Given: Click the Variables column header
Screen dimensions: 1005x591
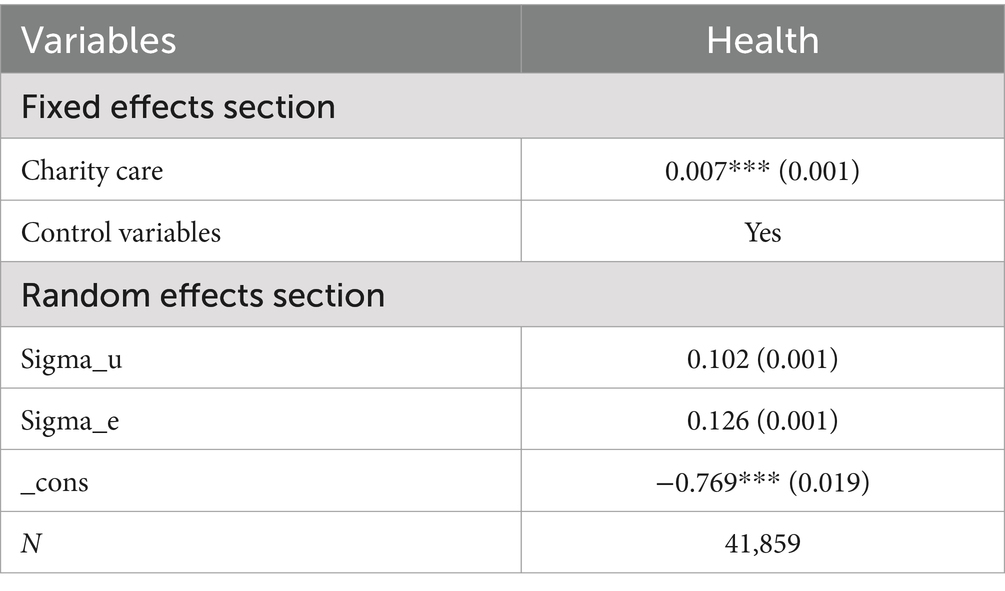Looking at the screenshot, I should [x=98, y=40].
